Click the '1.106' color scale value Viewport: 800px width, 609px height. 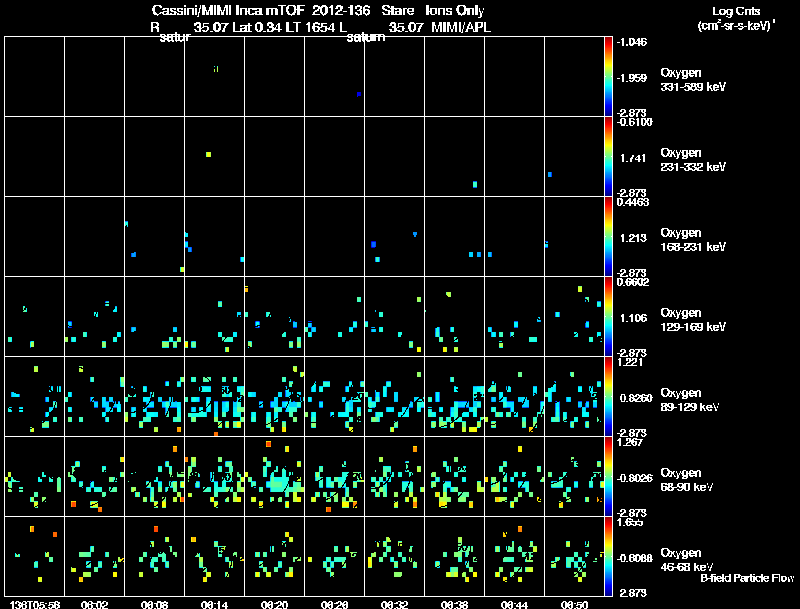[633, 318]
